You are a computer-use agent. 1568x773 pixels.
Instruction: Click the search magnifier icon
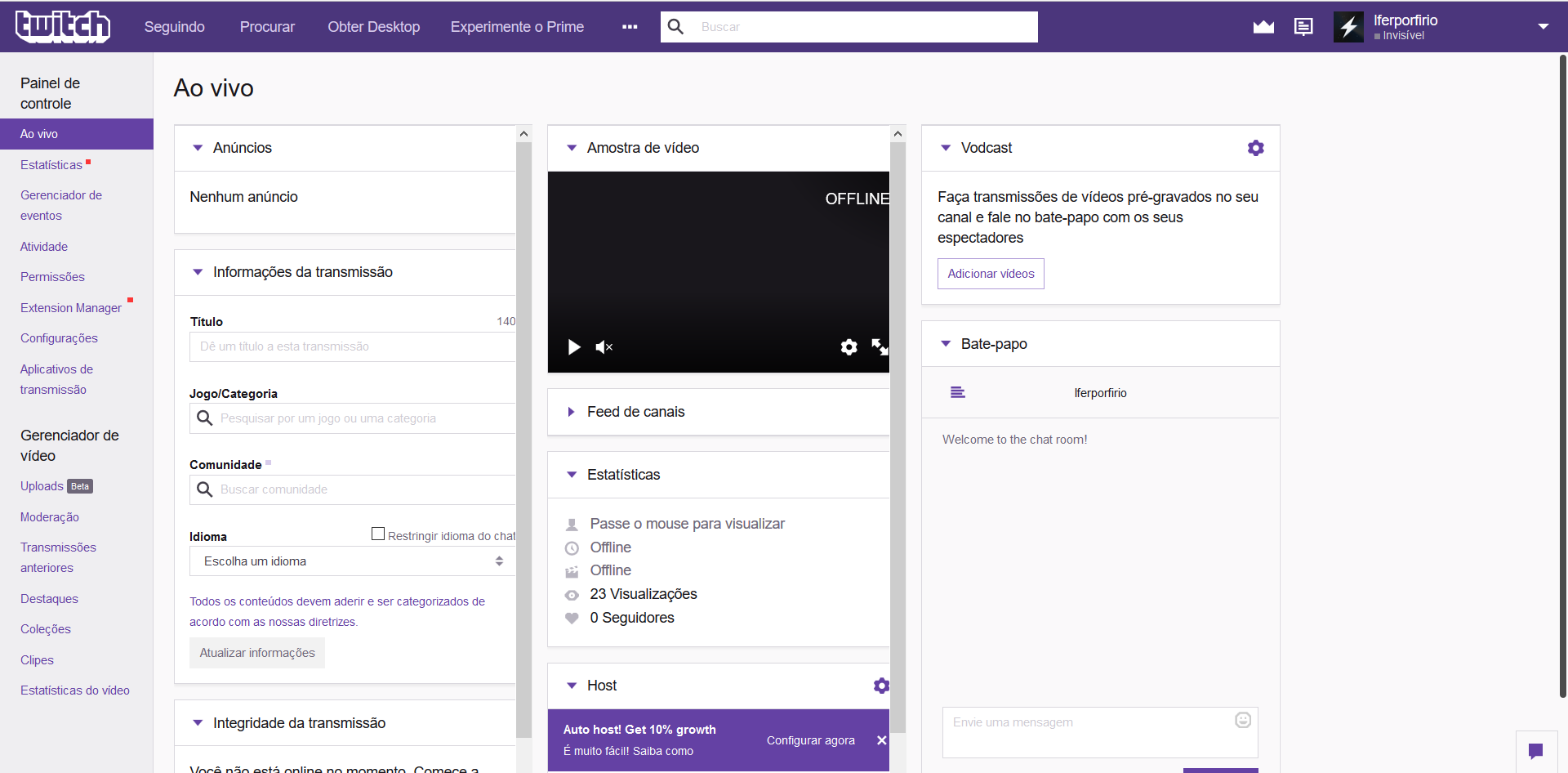(x=675, y=27)
